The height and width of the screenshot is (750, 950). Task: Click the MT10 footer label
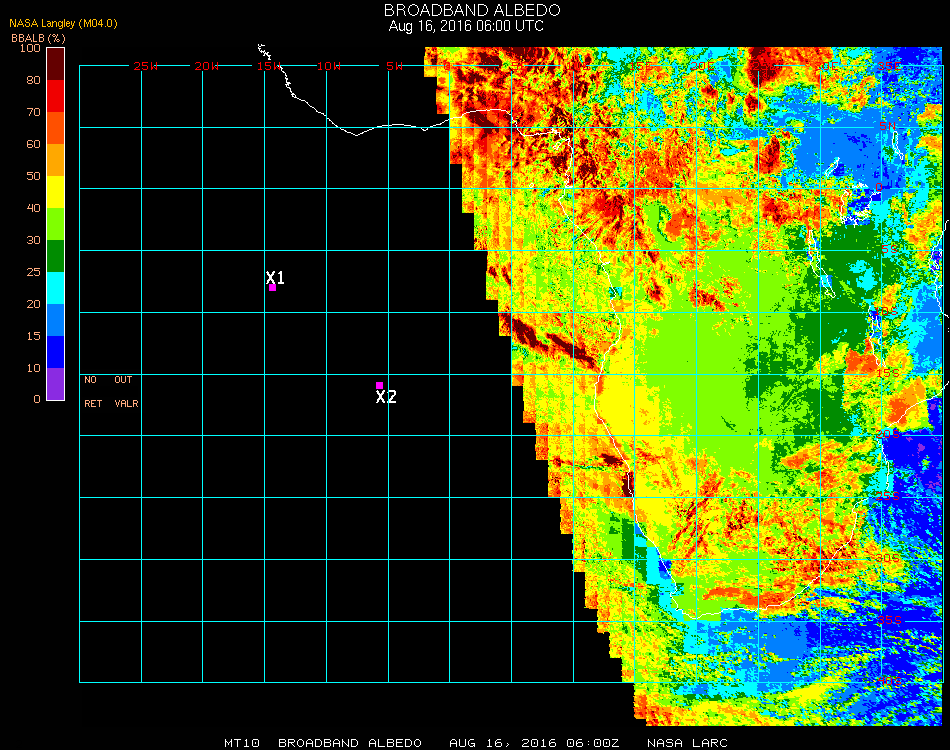(243, 743)
